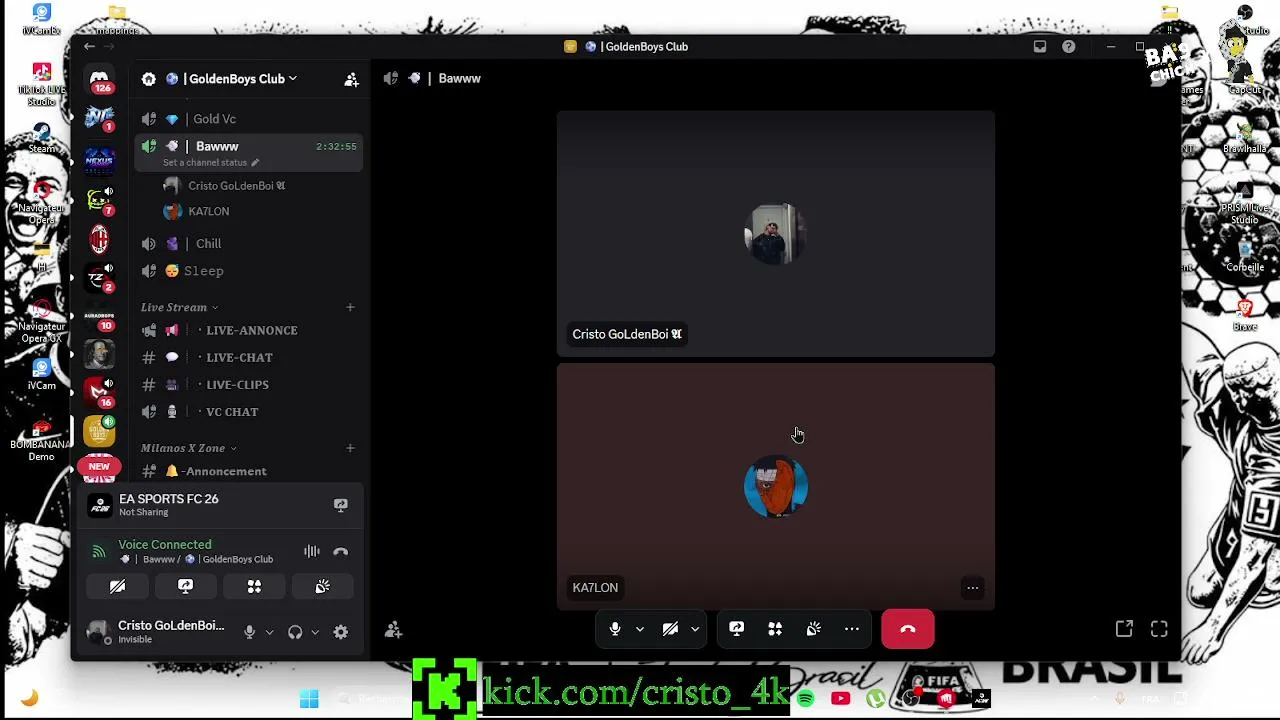Join the Chill voice channel
This screenshot has height=720, width=1280.
[x=249, y=244]
